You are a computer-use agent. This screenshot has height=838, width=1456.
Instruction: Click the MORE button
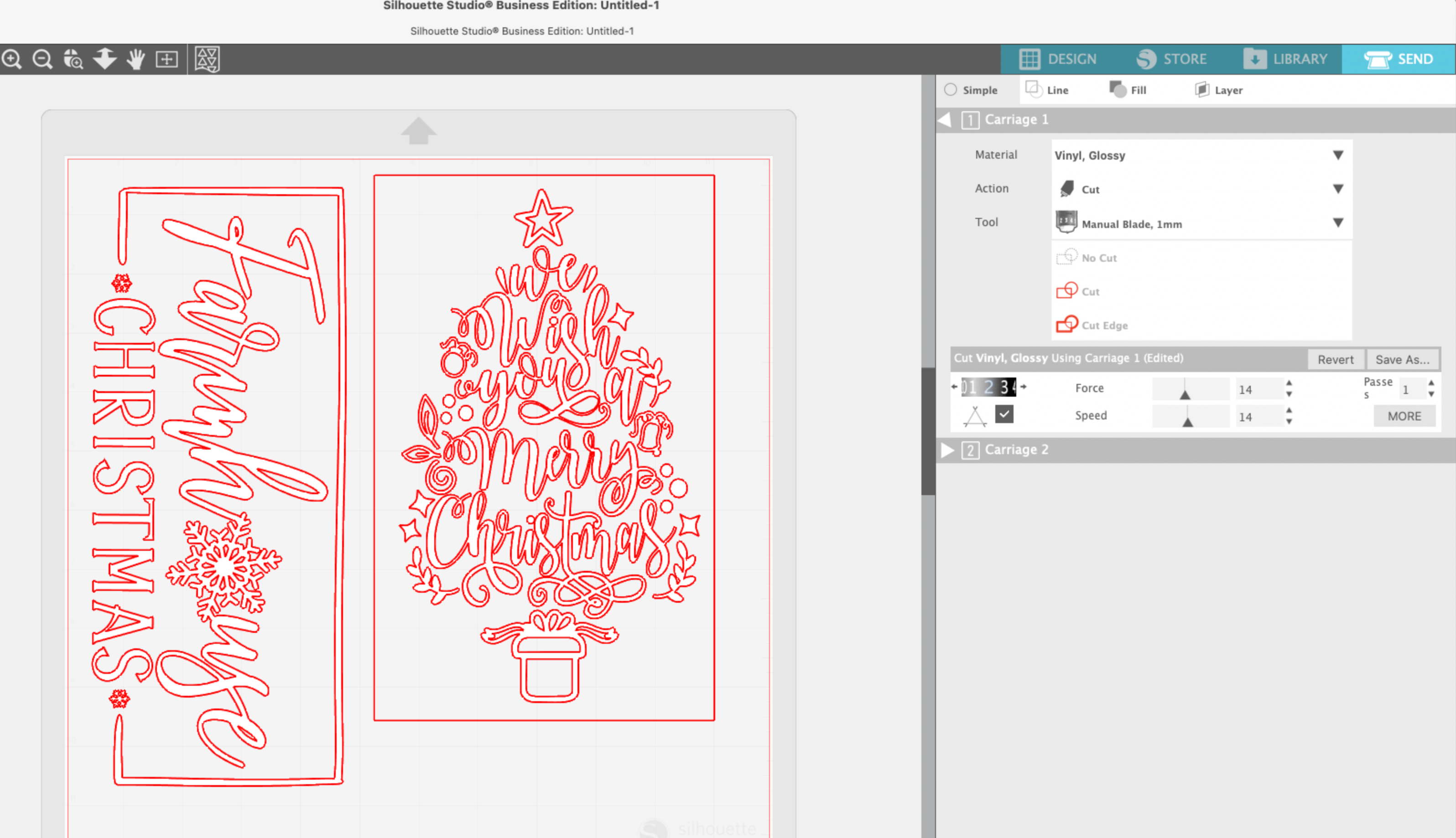(x=1404, y=416)
